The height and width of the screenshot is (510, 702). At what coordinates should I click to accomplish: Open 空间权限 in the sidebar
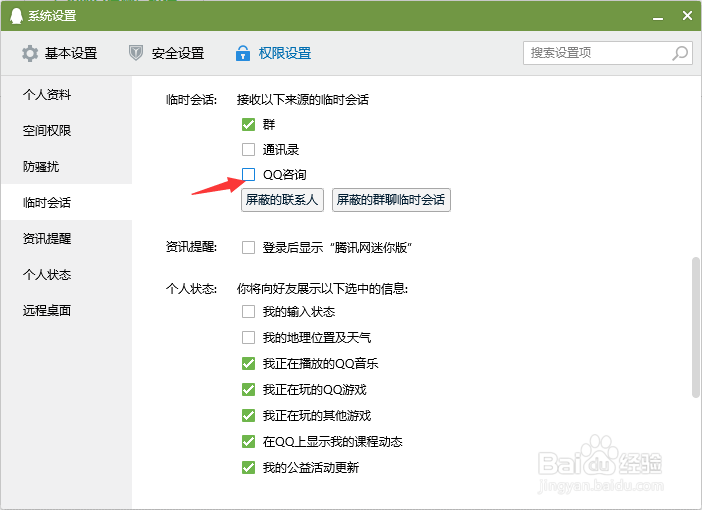tap(66, 130)
